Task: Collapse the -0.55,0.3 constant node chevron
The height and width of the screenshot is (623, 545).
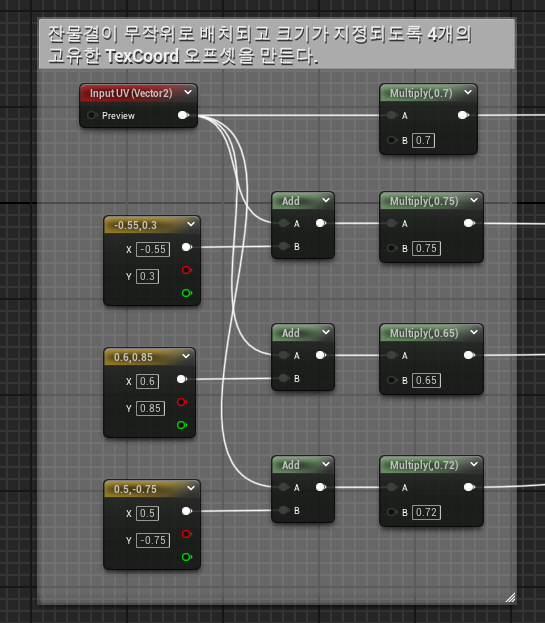Action: pyautogui.click(x=191, y=224)
